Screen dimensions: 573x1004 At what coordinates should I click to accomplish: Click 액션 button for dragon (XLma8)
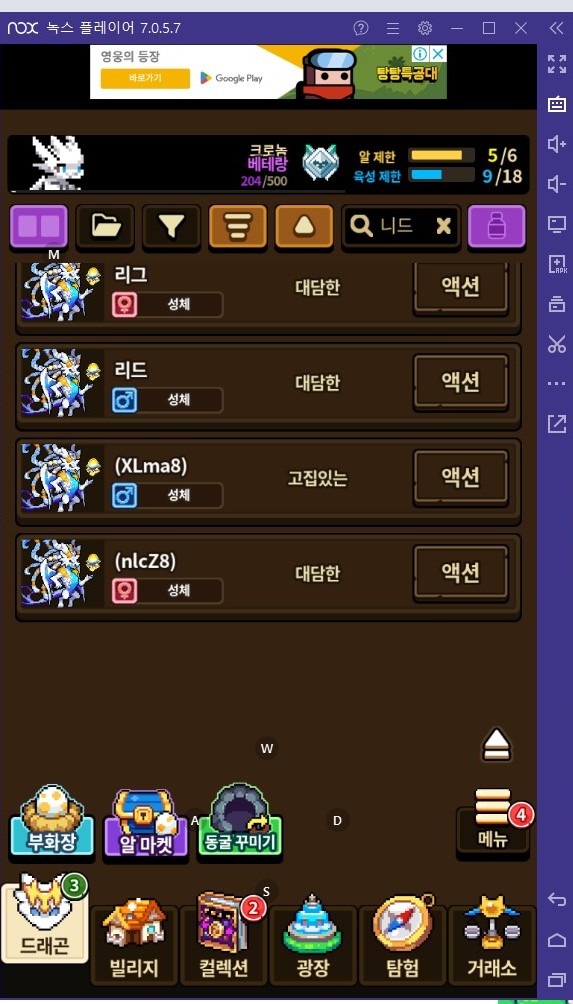[x=461, y=477]
